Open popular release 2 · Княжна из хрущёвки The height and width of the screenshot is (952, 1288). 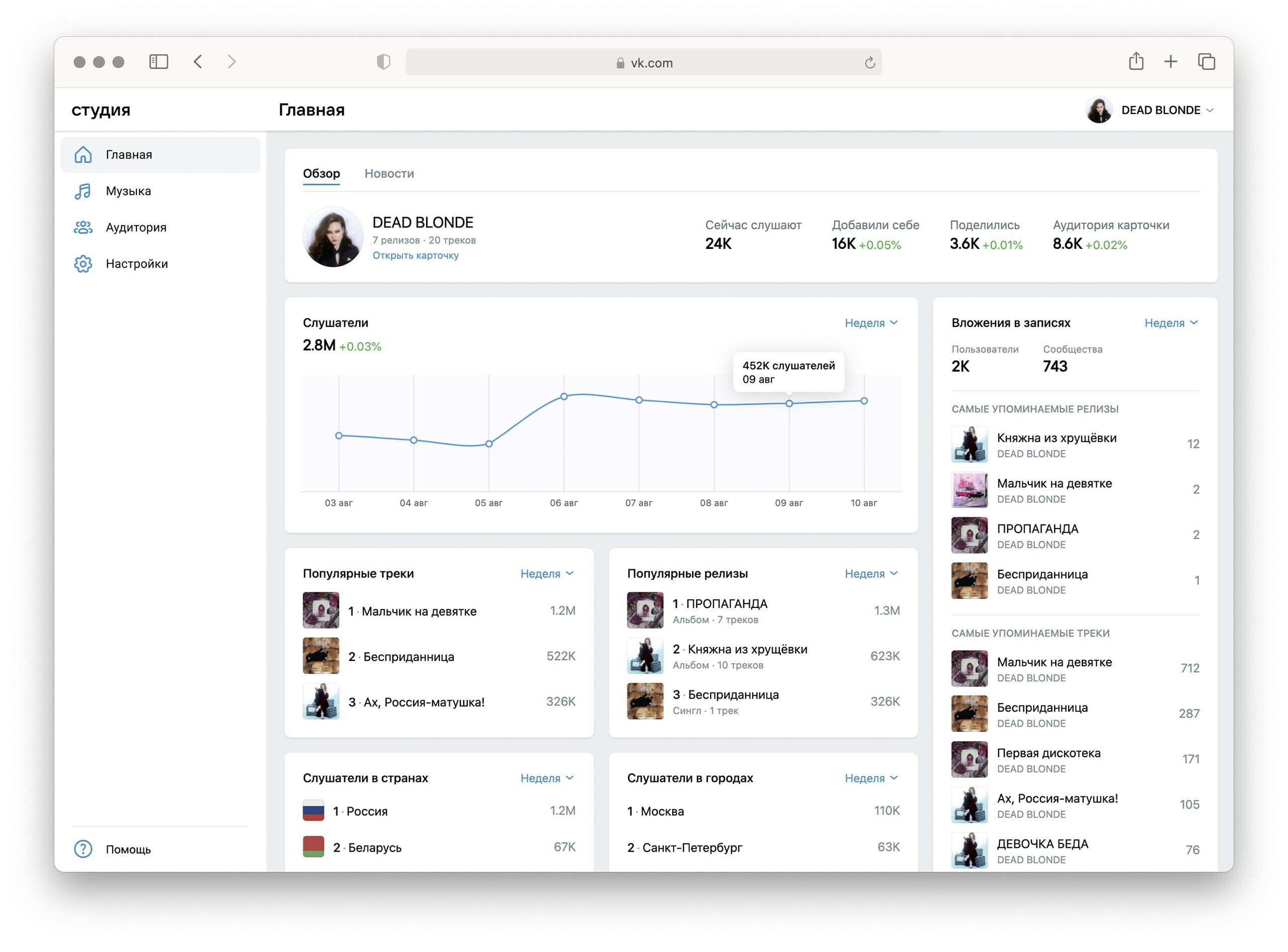point(763,656)
